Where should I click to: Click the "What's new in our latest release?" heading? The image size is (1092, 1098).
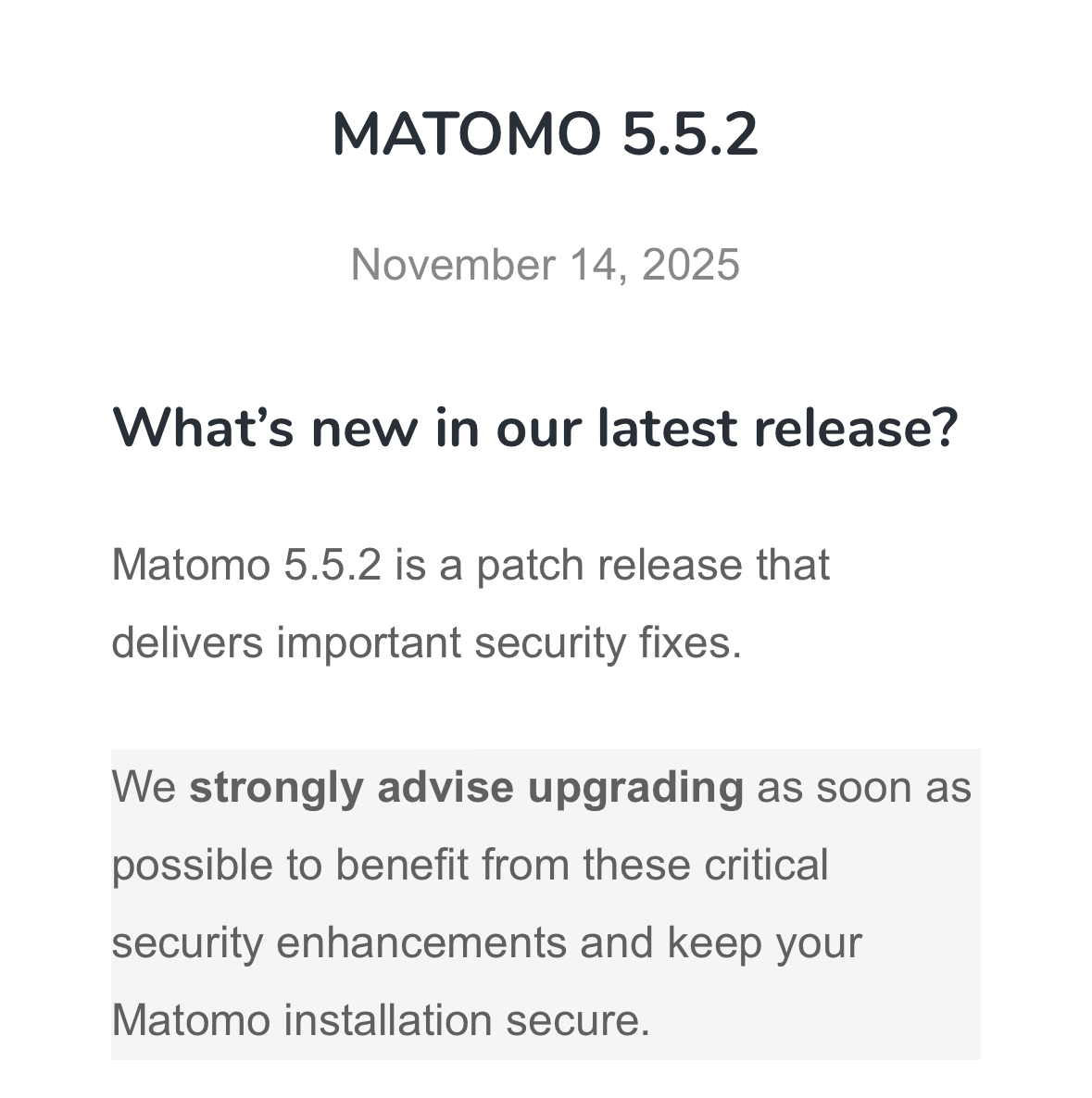[x=534, y=428]
